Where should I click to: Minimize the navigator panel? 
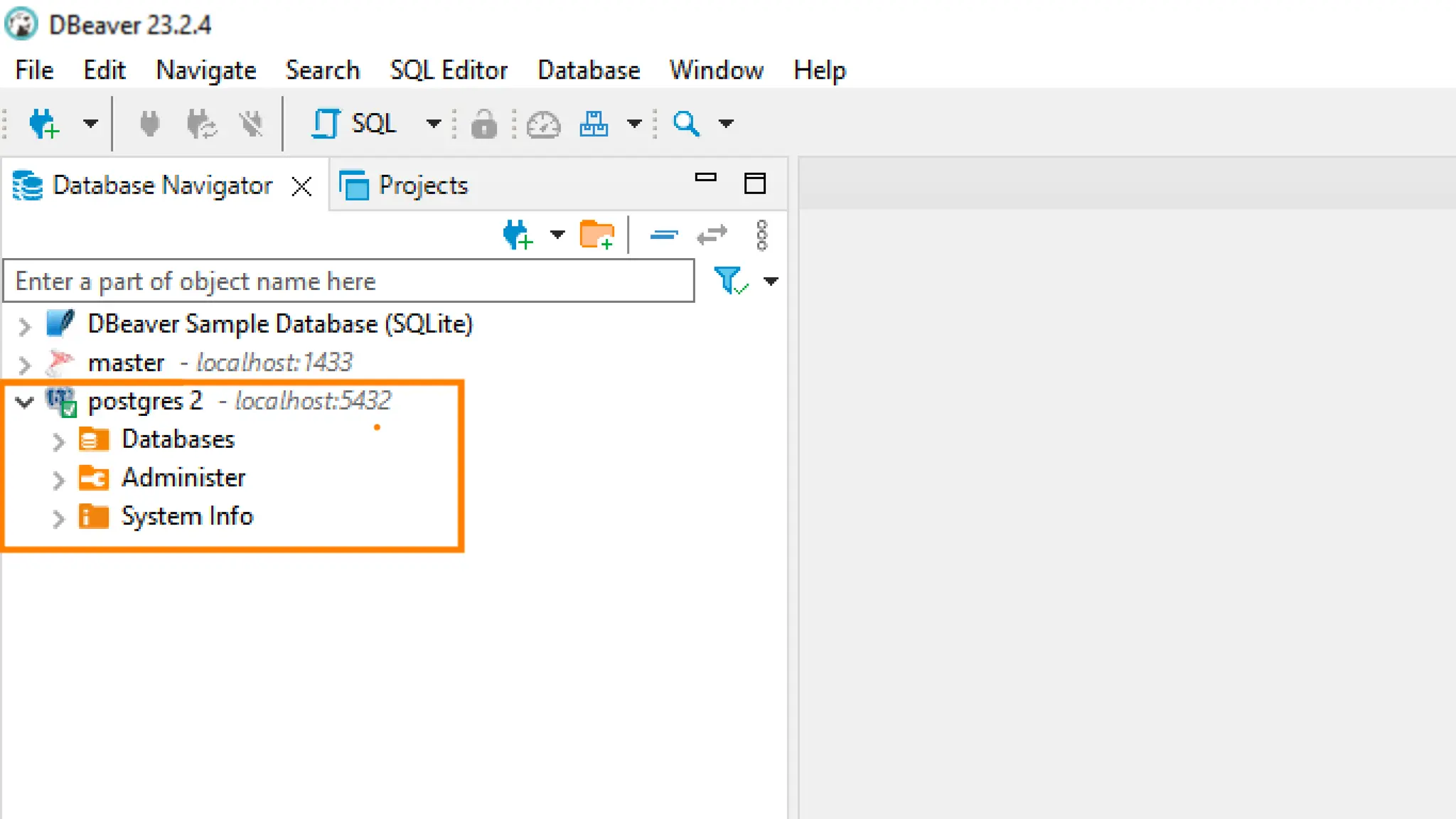pos(706,178)
